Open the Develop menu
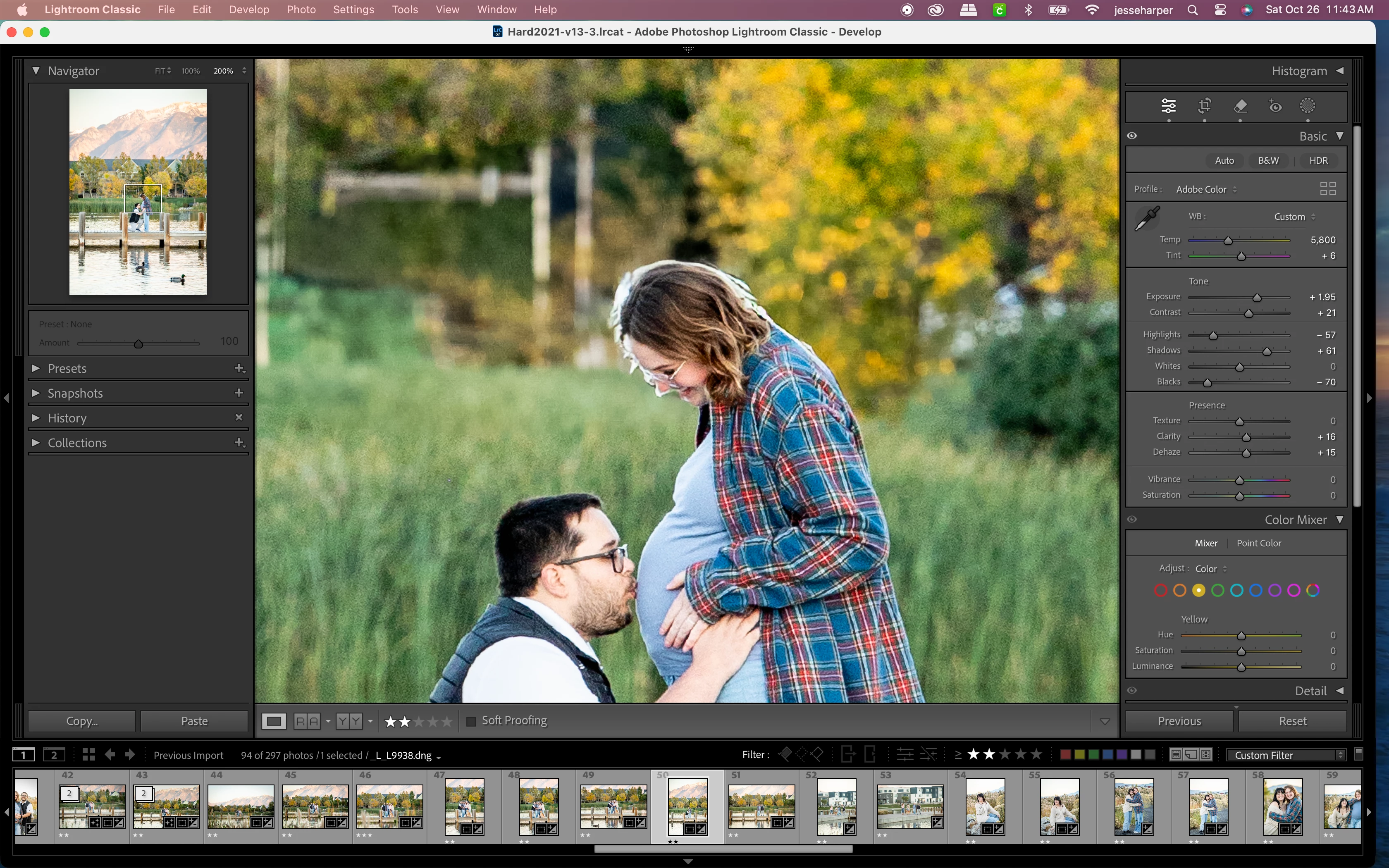The image size is (1389, 868). [x=248, y=10]
